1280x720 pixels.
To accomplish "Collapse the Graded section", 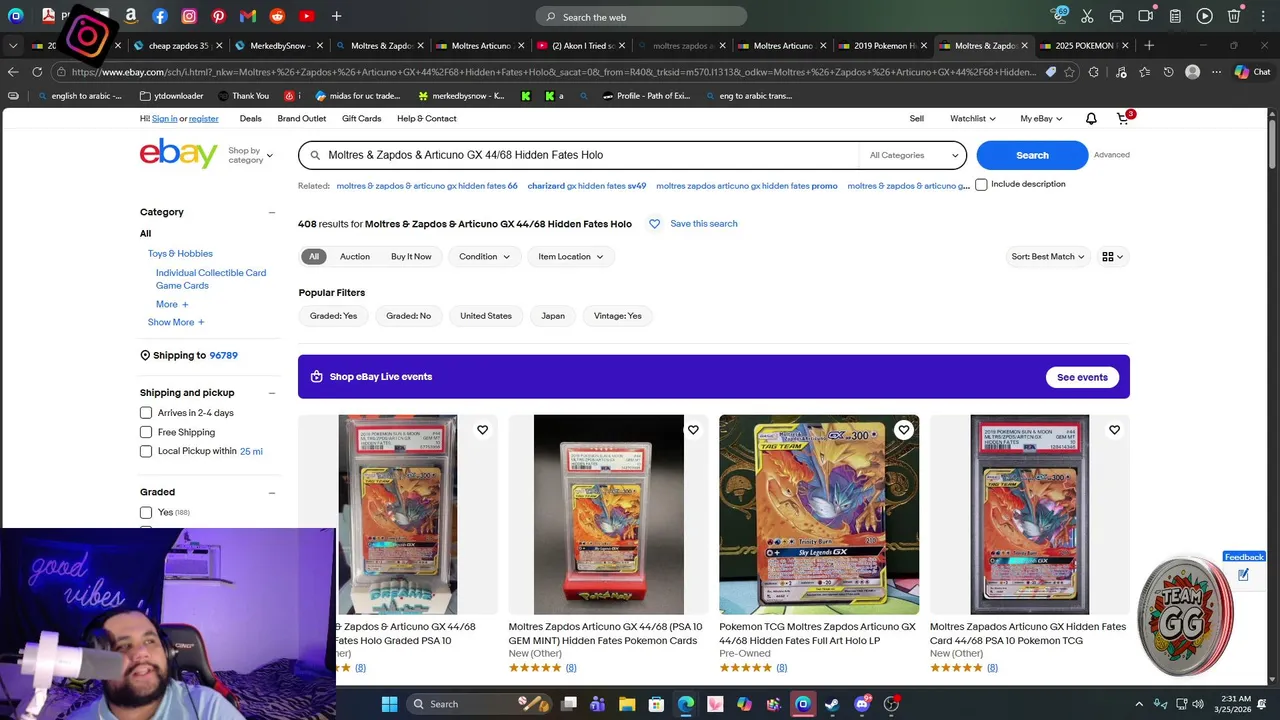I will [x=271, y=492].
